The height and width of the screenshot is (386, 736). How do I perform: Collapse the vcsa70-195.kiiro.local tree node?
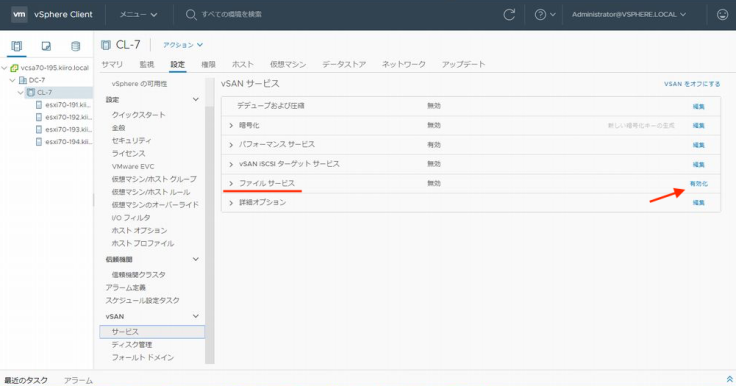(x=4, y=68)
